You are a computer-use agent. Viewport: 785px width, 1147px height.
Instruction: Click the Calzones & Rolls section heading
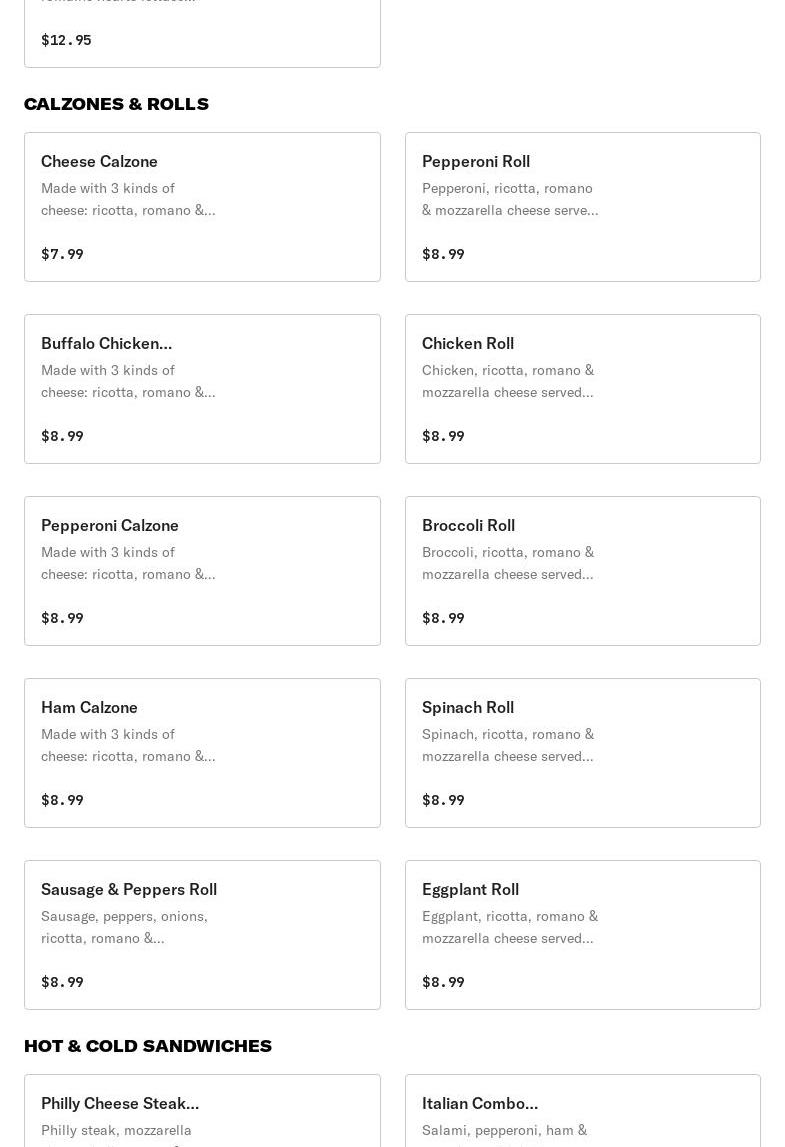pos(116,104)
